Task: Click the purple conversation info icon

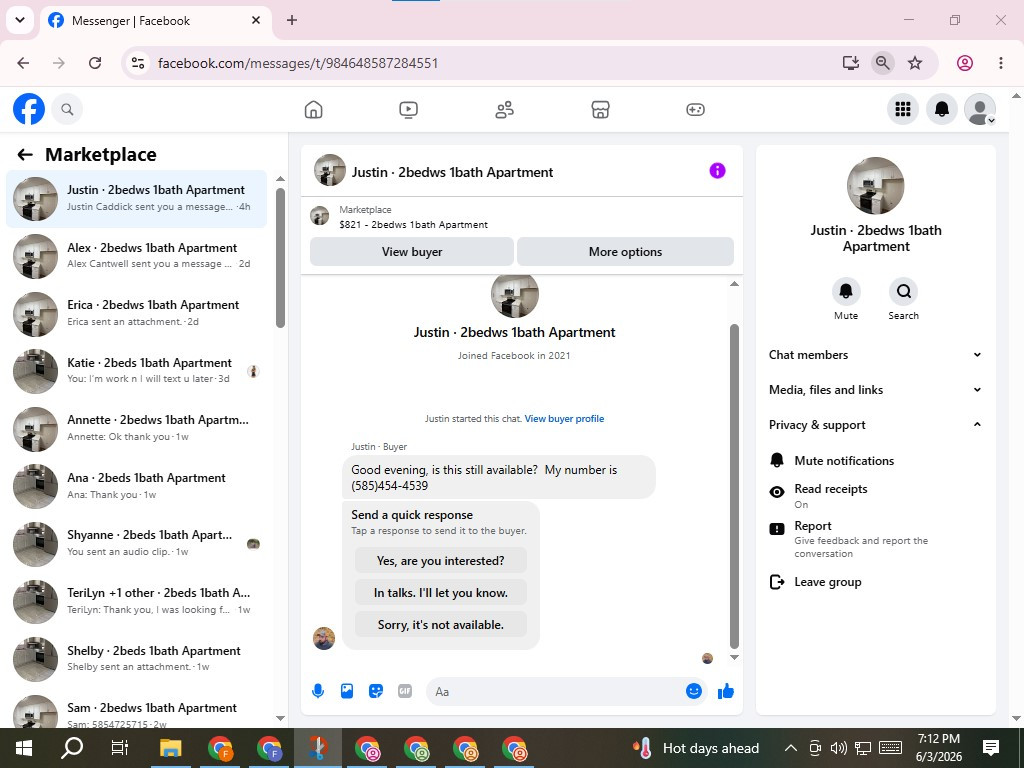Action: point(717,170)
